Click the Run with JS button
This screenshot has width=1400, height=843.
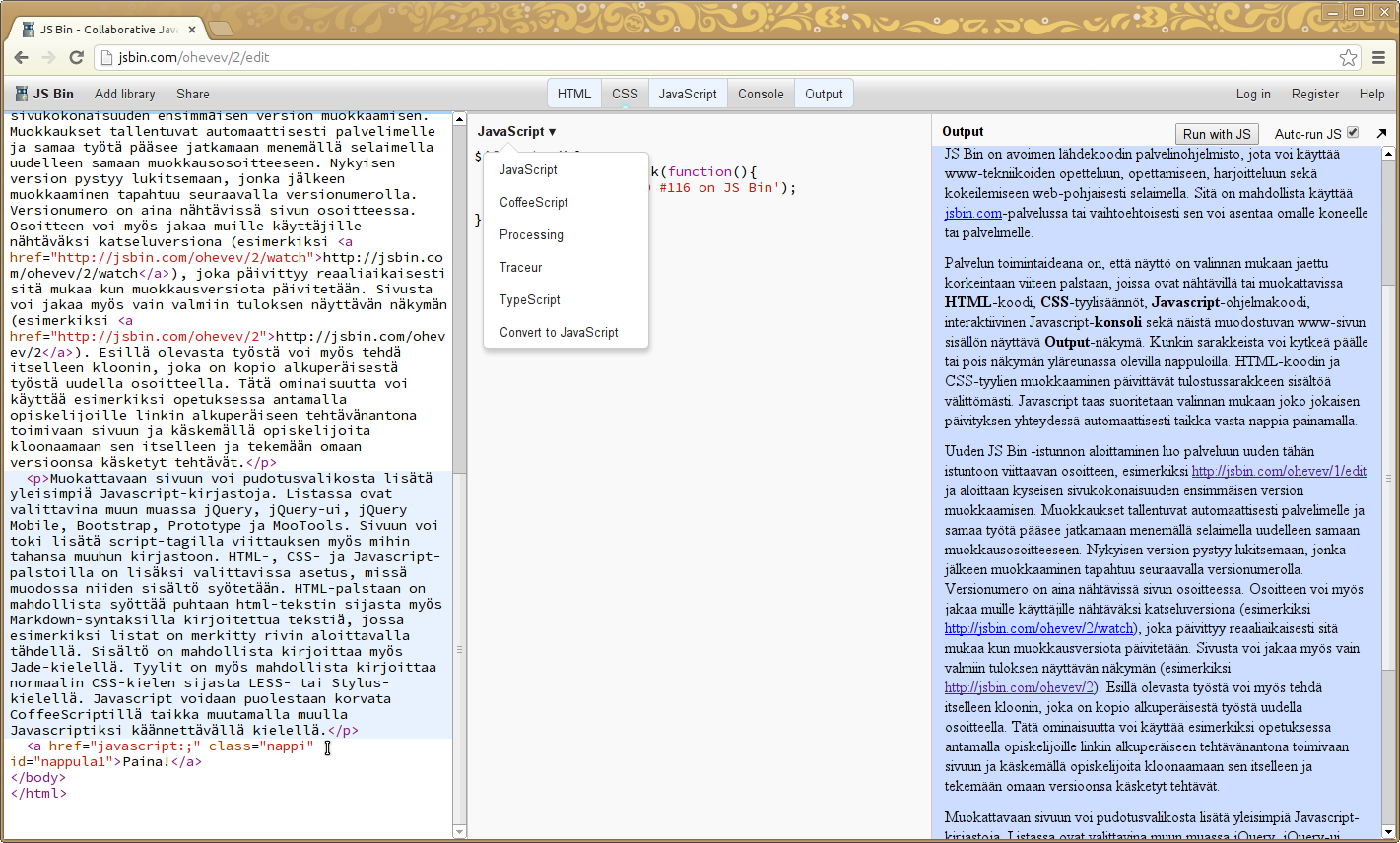1217,134
